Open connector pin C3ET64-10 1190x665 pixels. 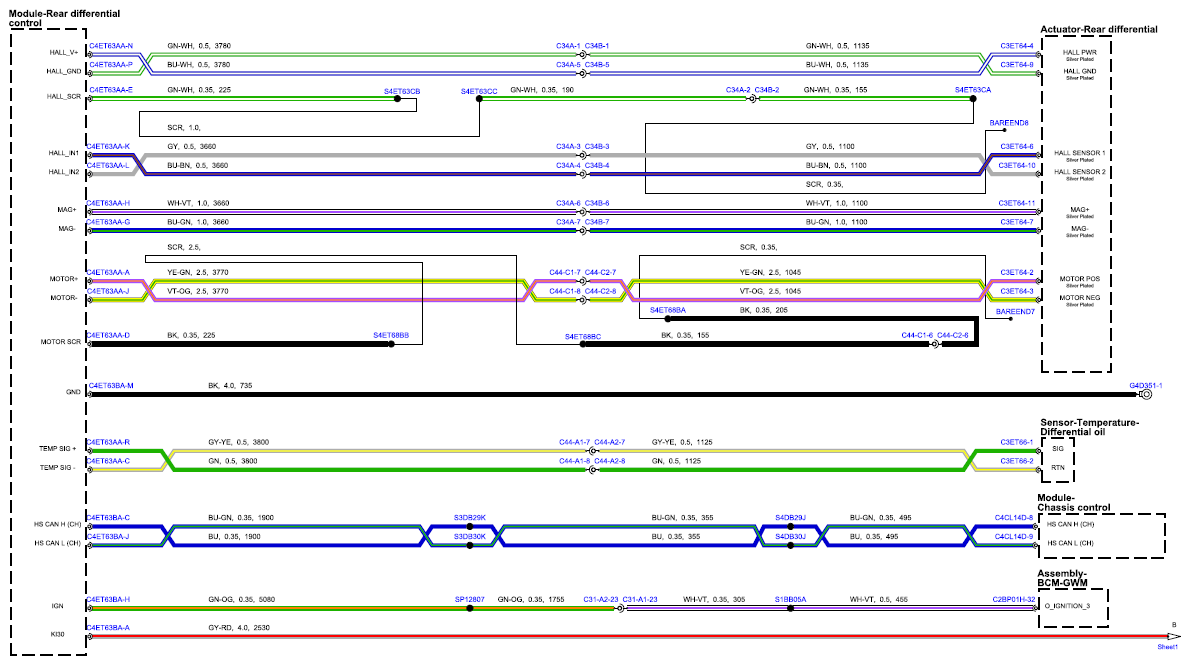[1017, 165]
